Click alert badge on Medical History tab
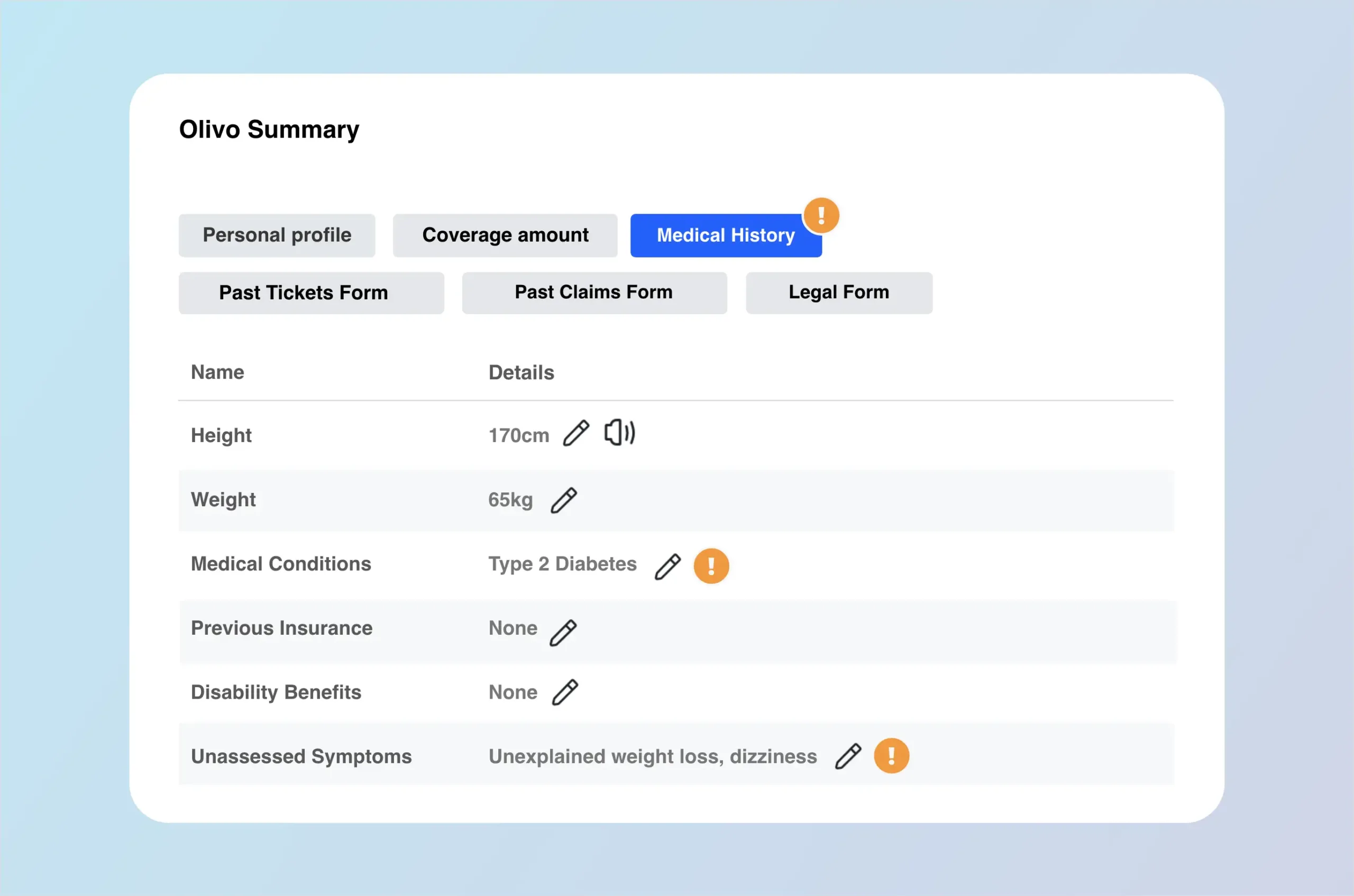1354x896 pixels. [821, 215]
